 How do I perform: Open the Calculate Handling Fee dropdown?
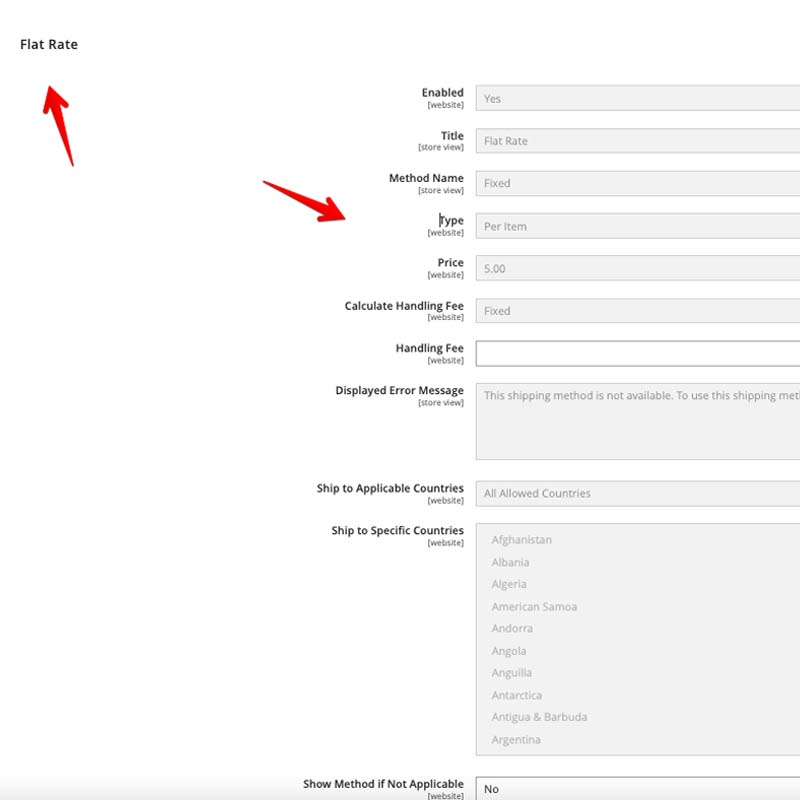pos(637,311)
